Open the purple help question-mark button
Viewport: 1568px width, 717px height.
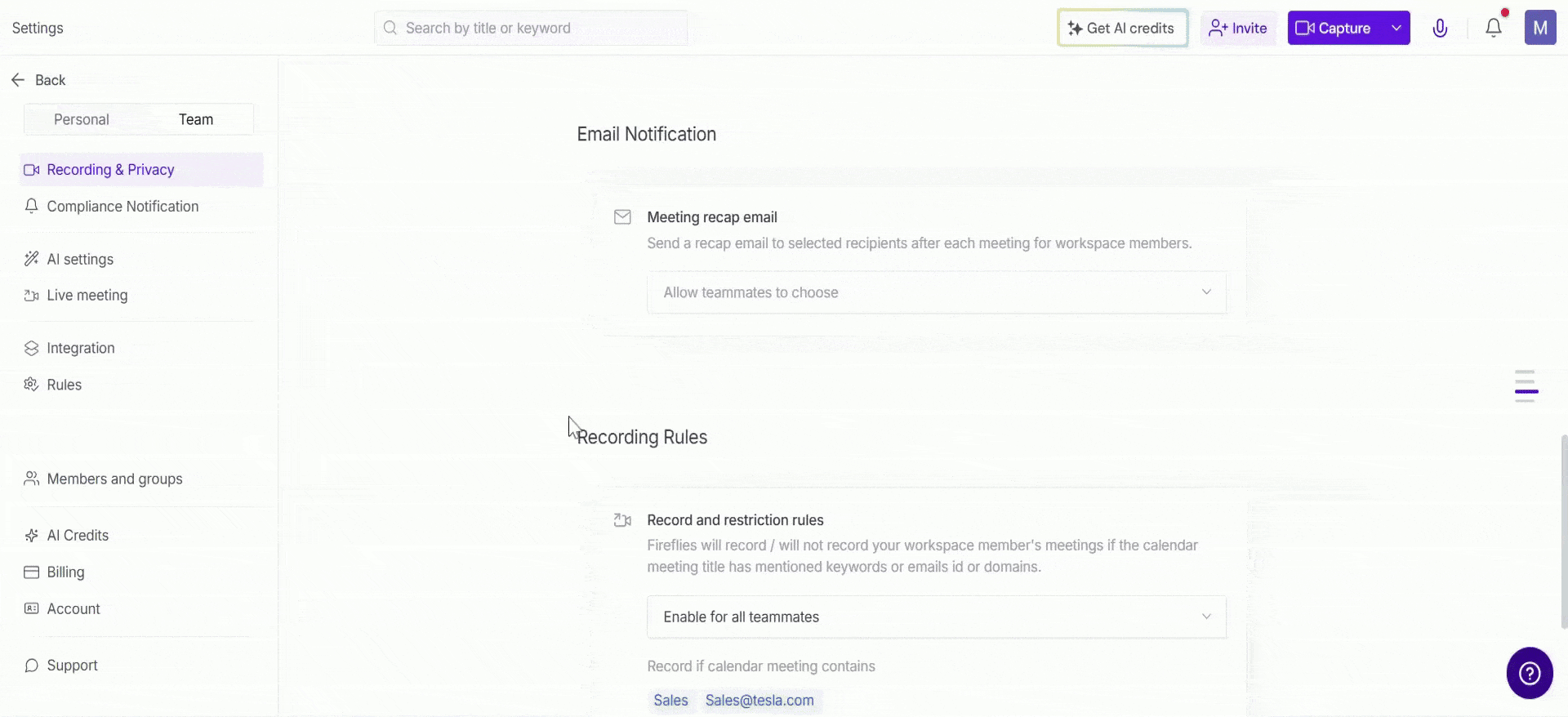(x=1530, y=673)
